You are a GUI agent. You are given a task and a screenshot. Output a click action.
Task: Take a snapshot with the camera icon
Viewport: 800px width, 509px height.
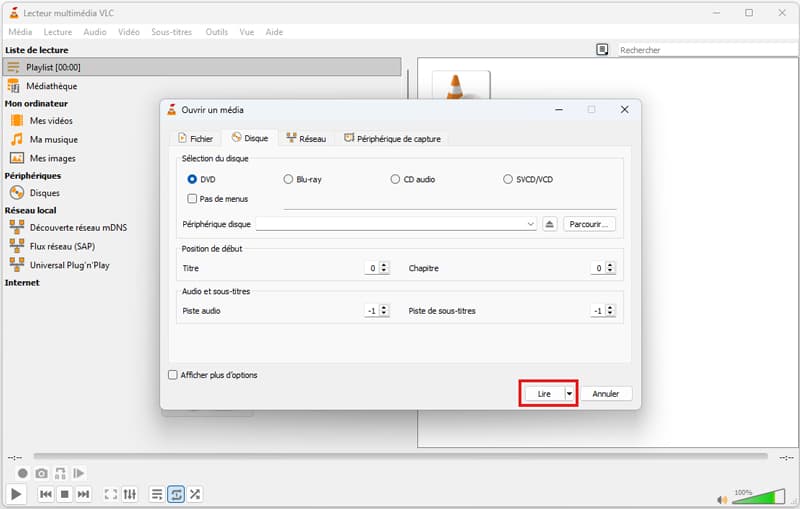coord(41,473)
